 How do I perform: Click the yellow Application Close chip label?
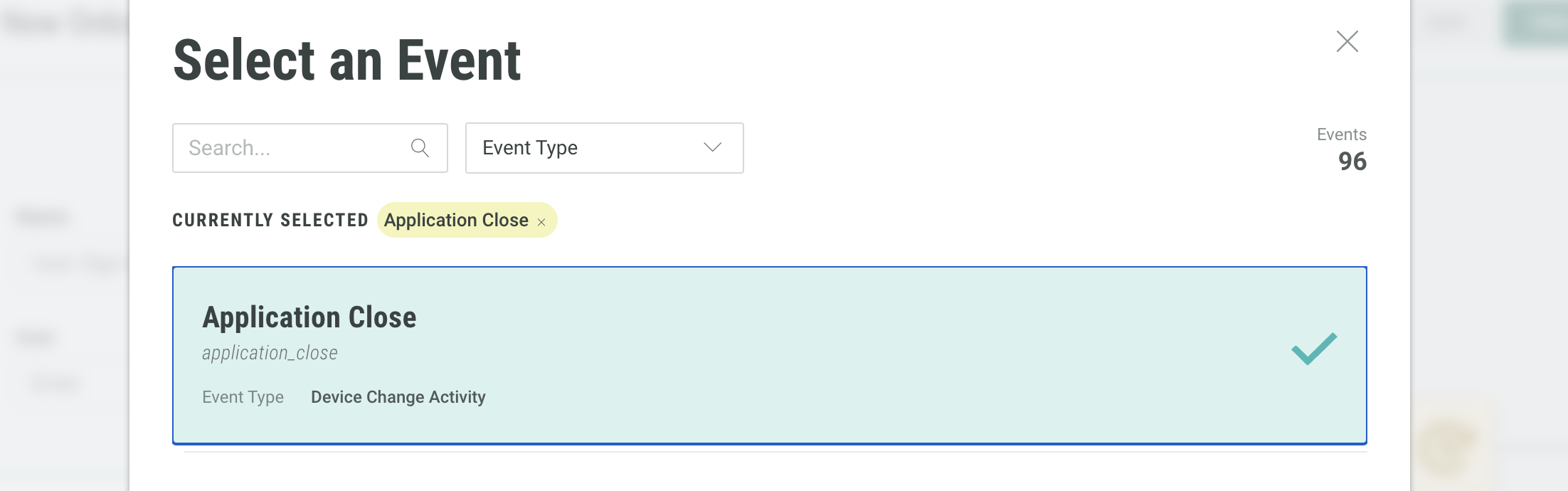point(456,220)
